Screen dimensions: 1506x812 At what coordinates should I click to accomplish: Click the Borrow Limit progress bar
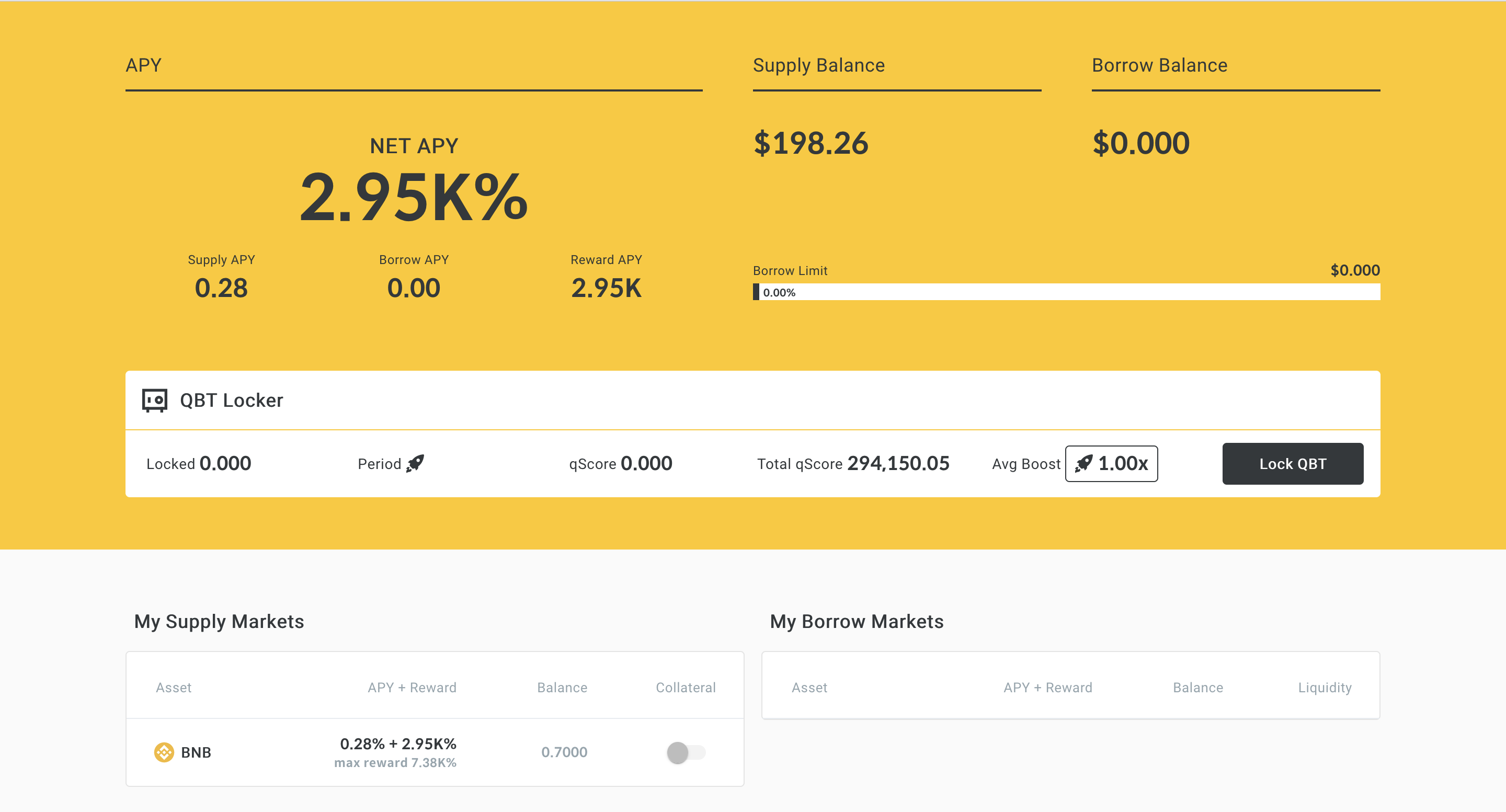1066,292
